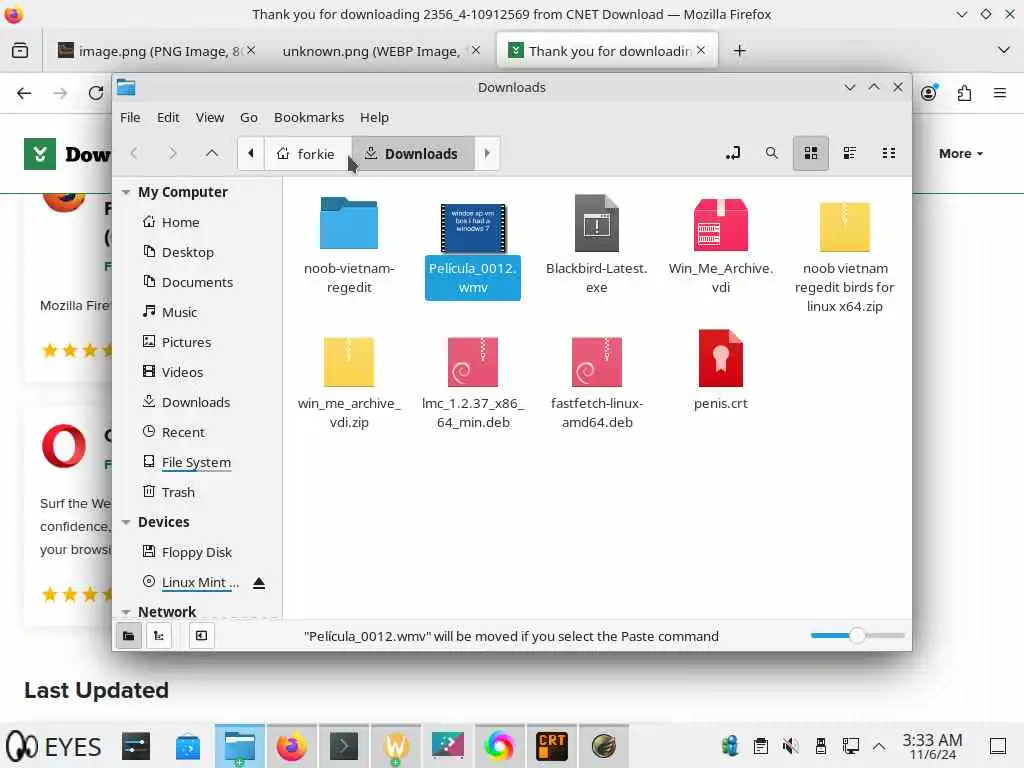Viewport: 1024px width, 768px height.
Task: Select the .crt certificate file icon
Action: pyautogui.click(x=720, y=358)
